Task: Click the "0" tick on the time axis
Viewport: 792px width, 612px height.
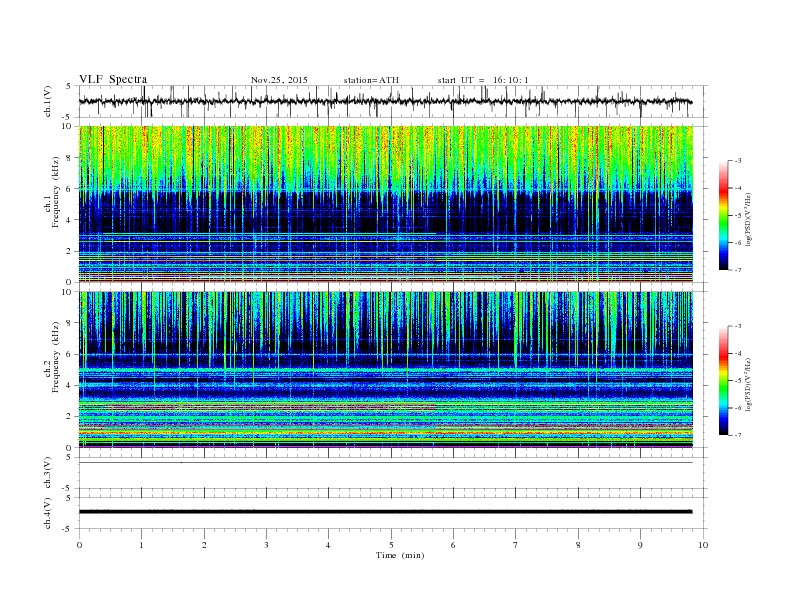Action: [x=79, y=545]
